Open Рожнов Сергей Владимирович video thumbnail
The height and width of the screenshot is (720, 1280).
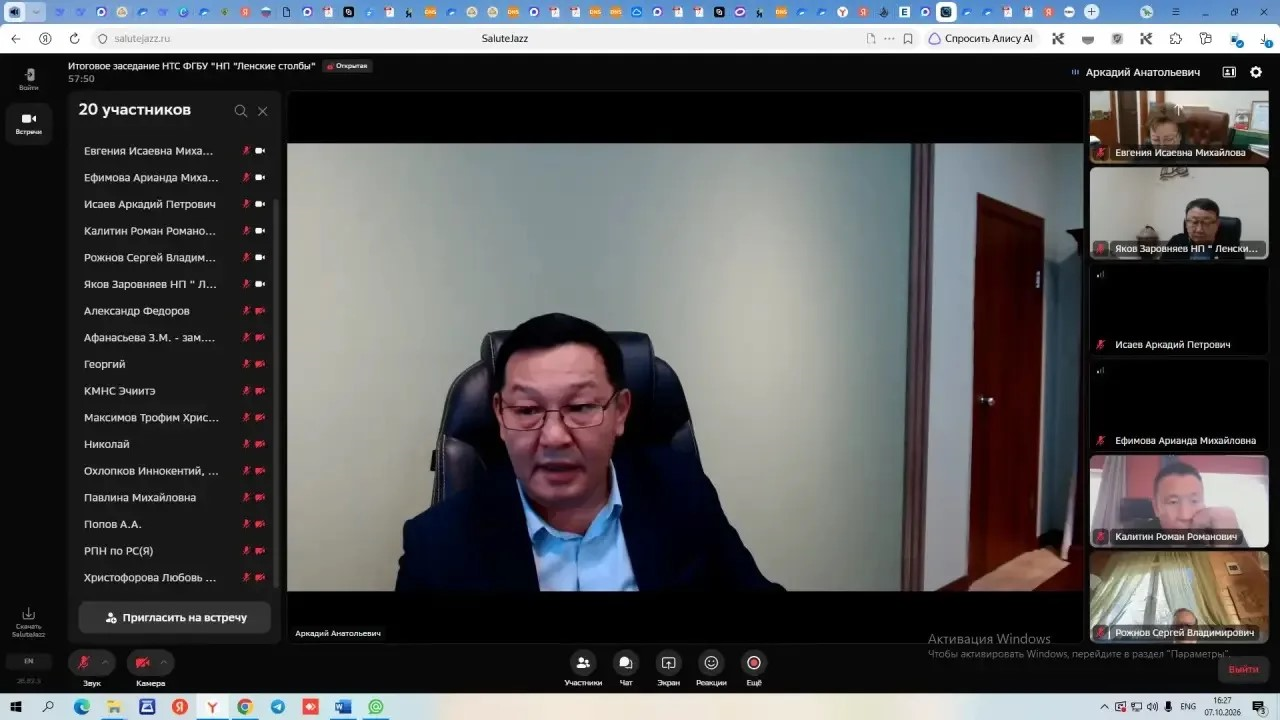(1179, 597)
